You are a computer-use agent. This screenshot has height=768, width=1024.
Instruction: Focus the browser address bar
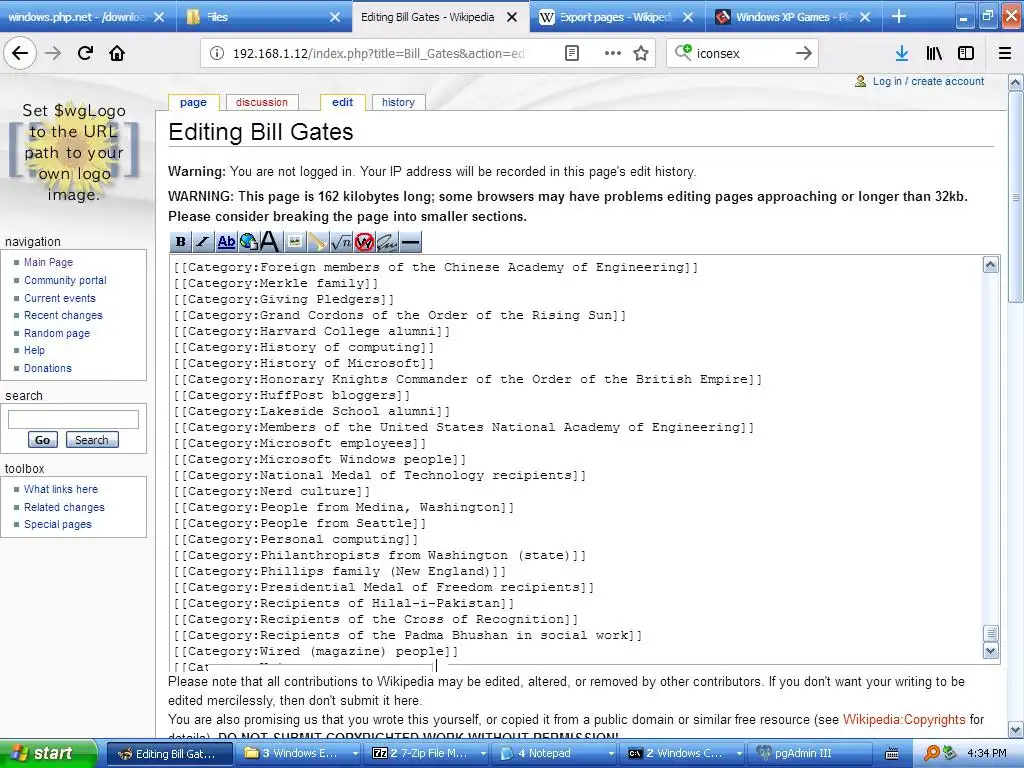tap(378, 53)
